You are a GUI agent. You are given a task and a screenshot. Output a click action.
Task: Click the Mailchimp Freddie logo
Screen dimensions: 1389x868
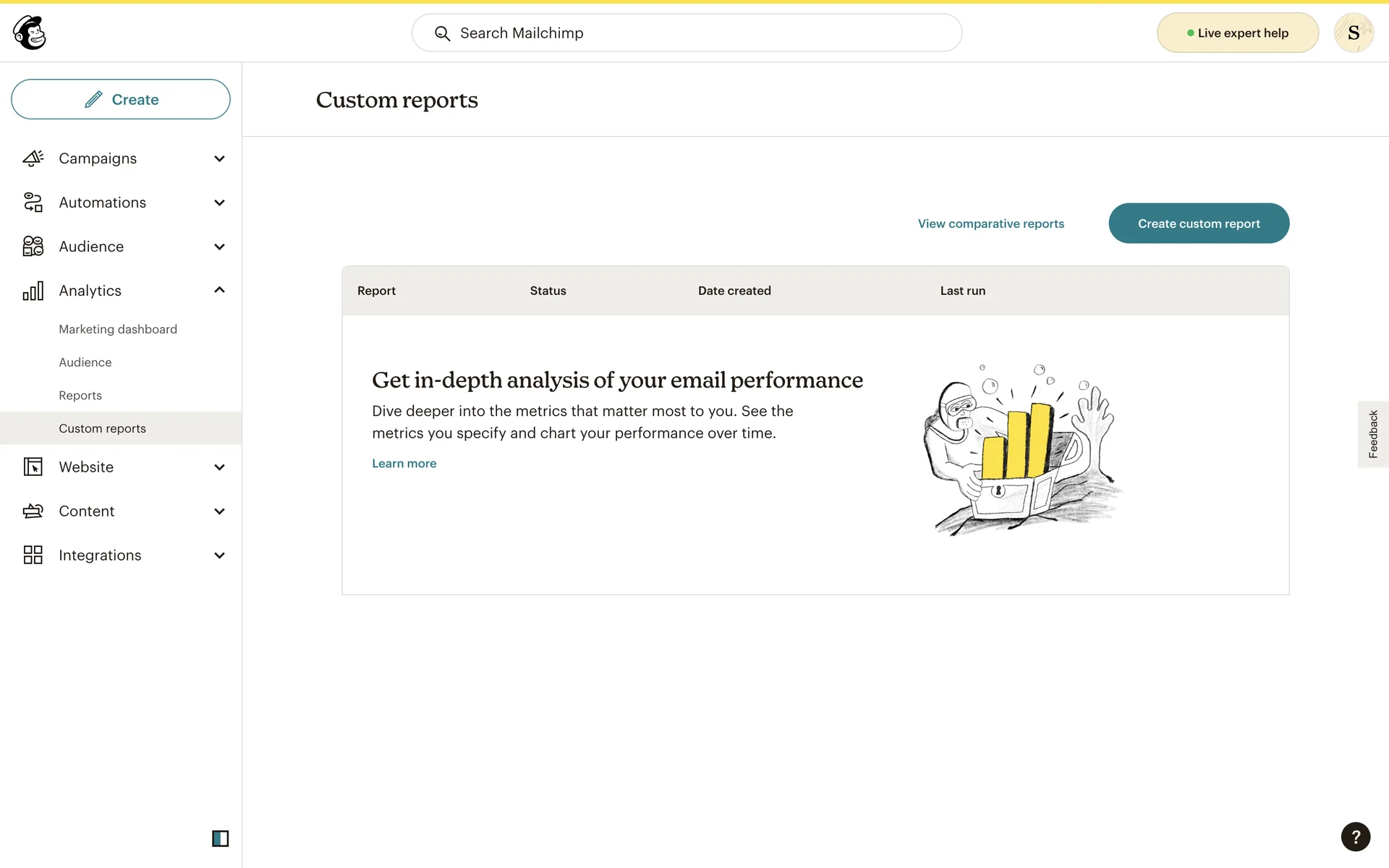pos(30,33)
